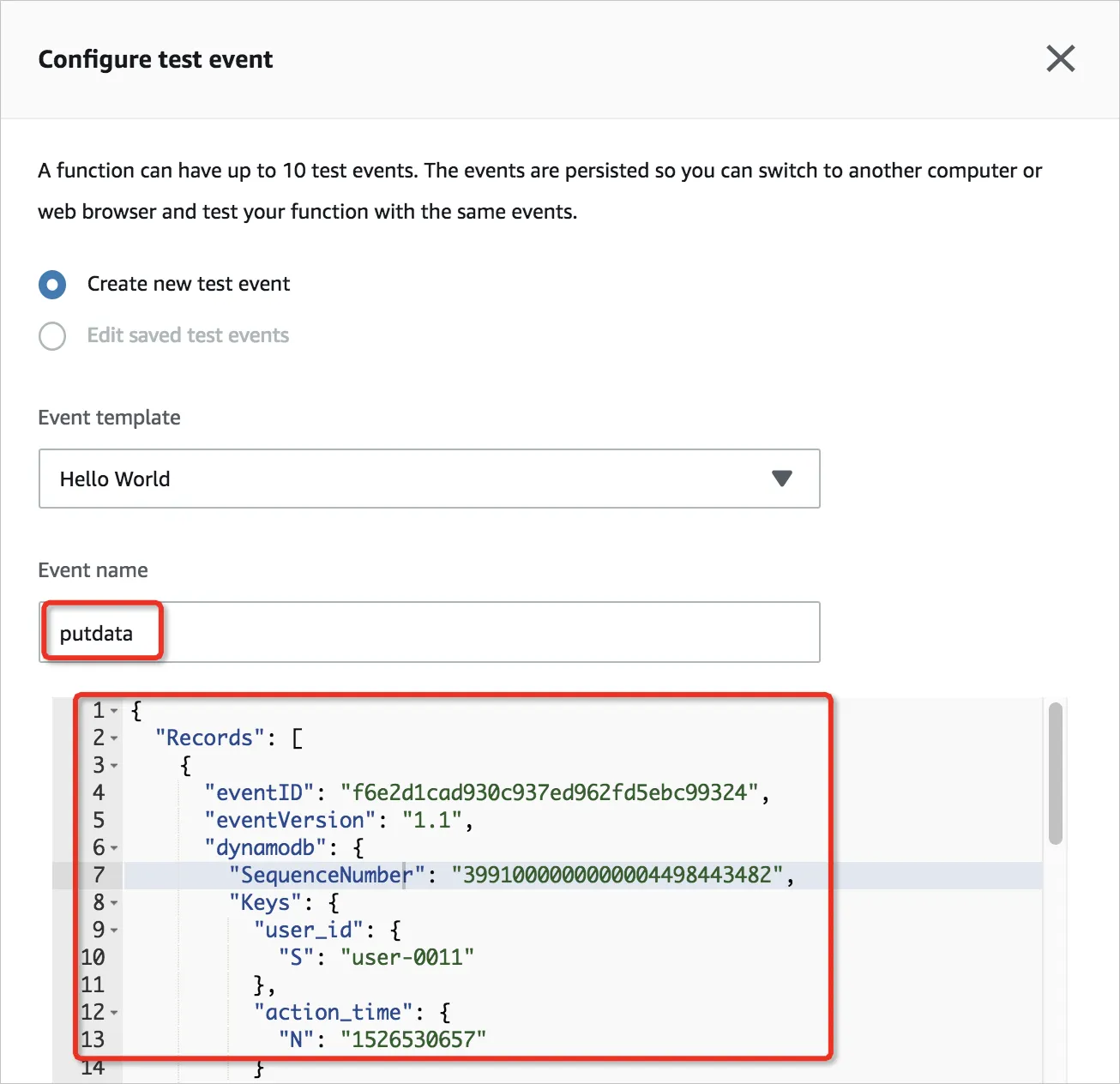
Task: Click line number 4 in the gutter
Action: pyautogui.click(x=99, y=792)
